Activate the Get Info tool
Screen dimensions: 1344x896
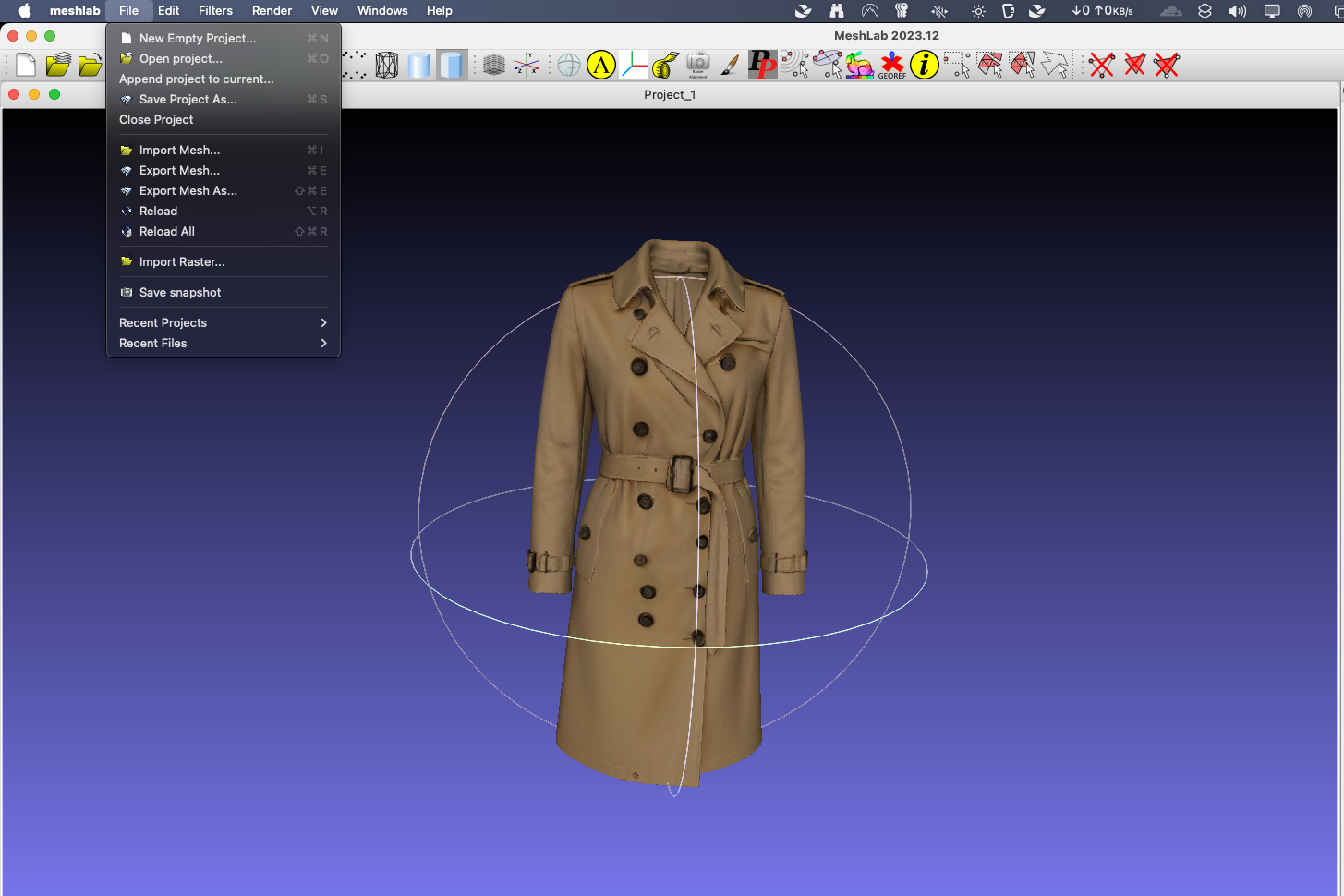pos(925,65)
